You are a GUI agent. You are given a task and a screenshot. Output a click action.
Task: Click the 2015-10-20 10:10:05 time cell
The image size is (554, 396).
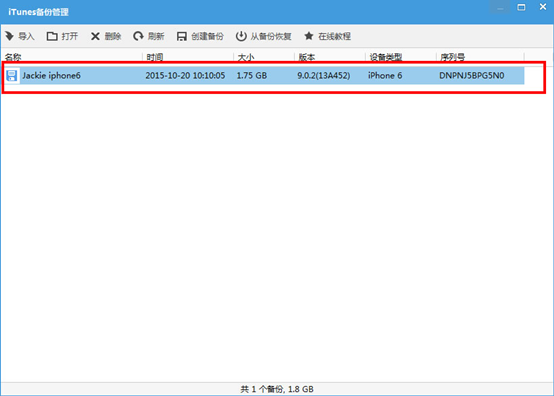[x=185, y=75]
